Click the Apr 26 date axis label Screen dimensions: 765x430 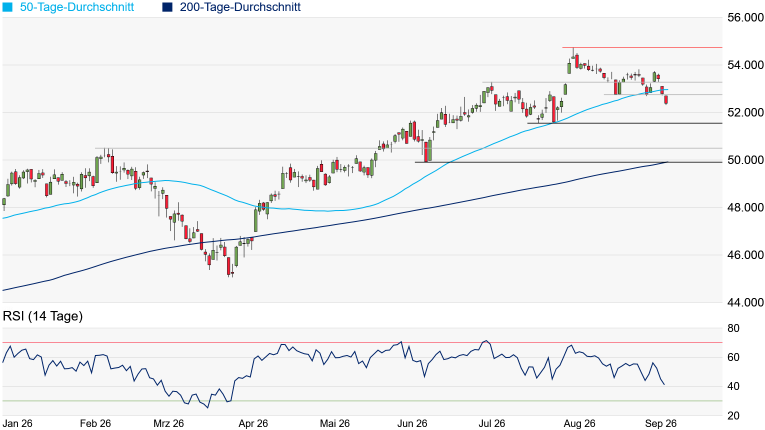click(253, 423)
